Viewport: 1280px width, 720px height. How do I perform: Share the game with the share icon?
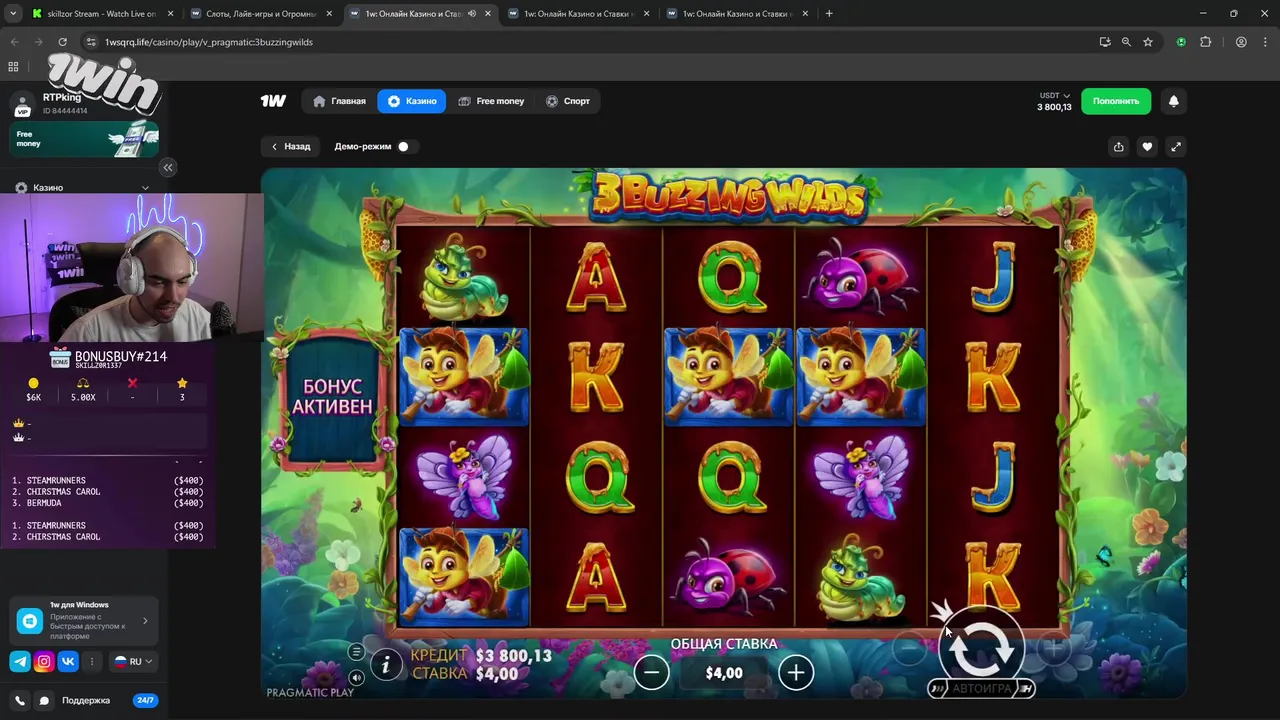[x=1118, y=146]
